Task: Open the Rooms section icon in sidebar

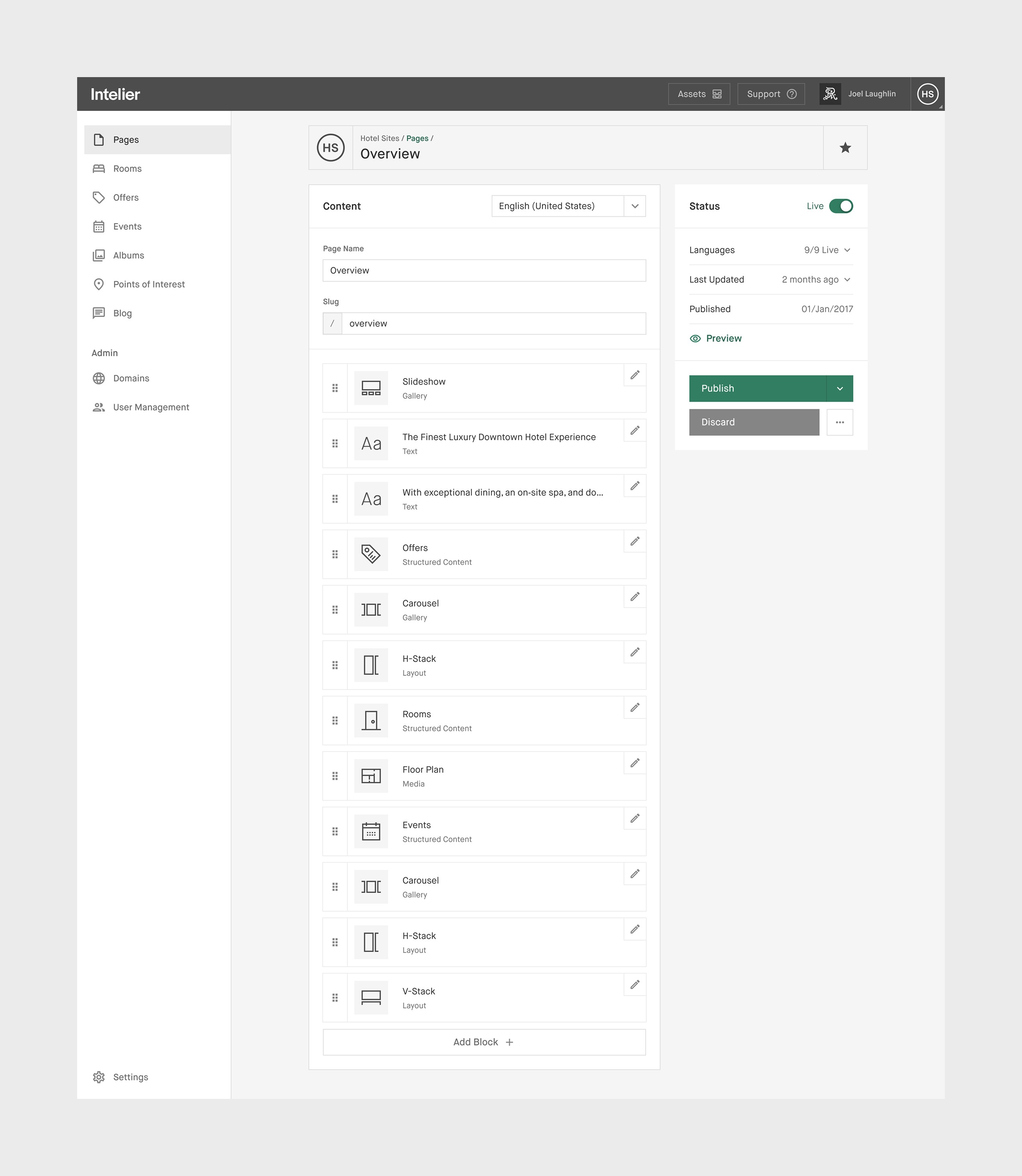Action: tap(99, 169)
